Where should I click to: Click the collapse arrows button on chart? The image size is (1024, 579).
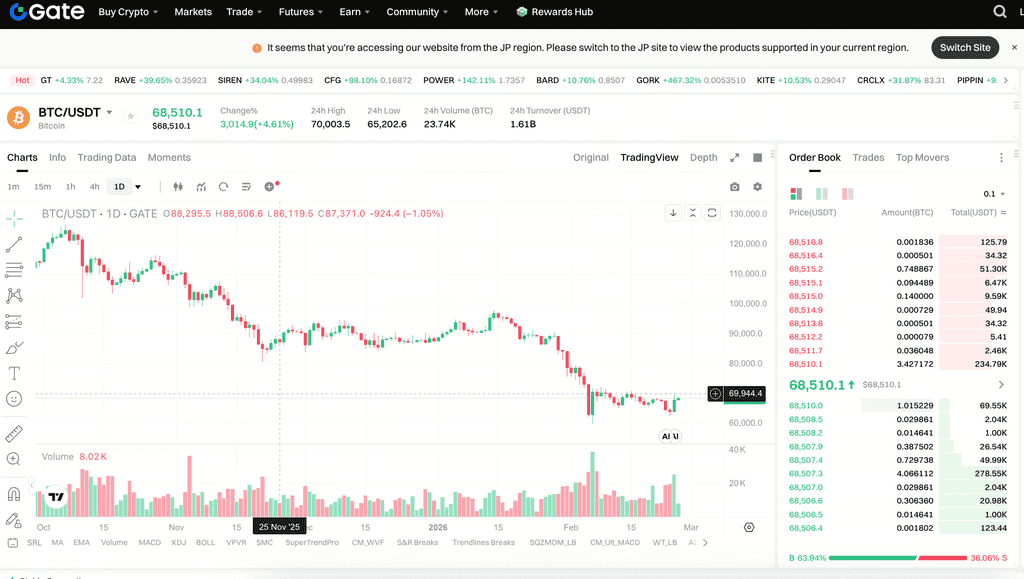coord(693,213)
